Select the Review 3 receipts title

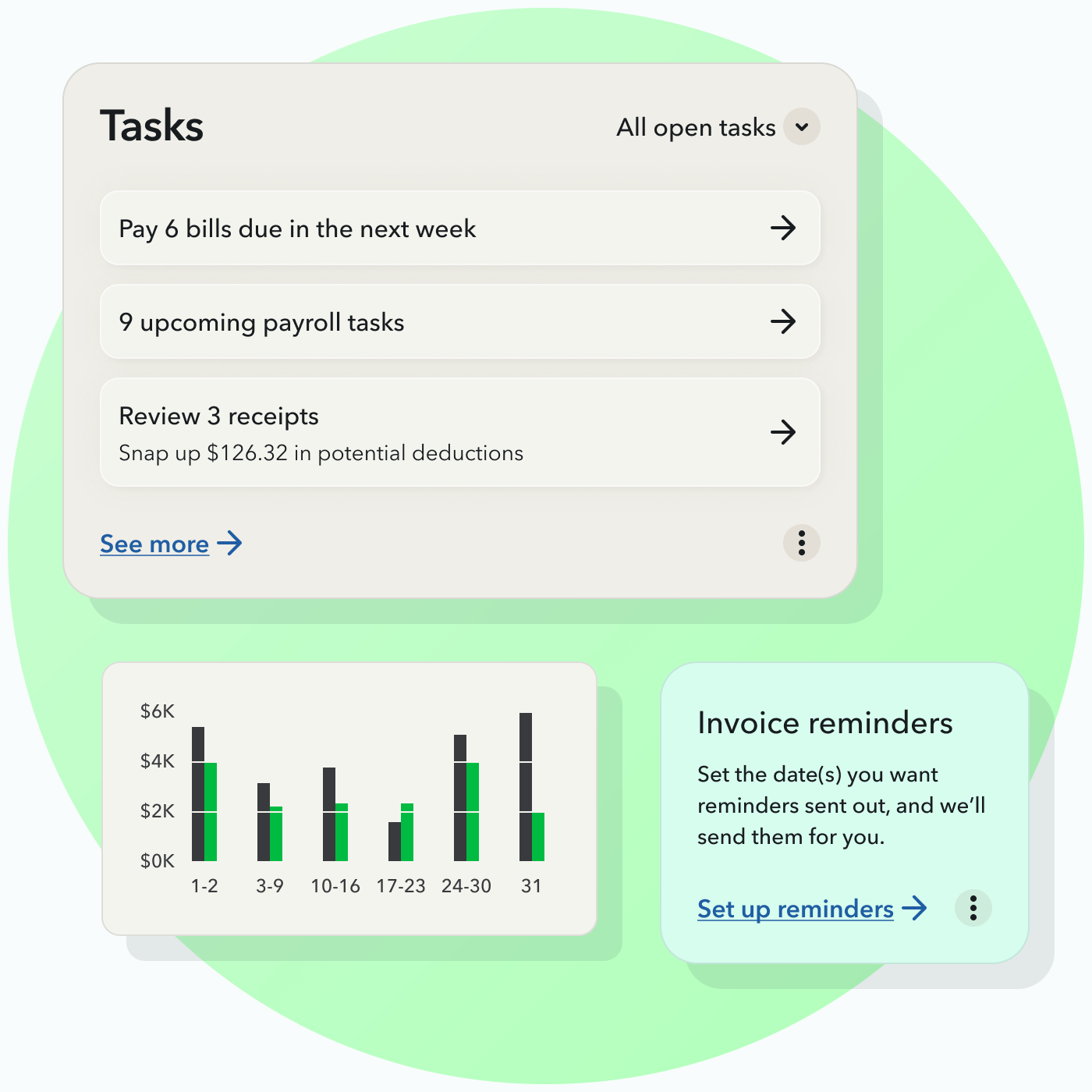(218, 417)
